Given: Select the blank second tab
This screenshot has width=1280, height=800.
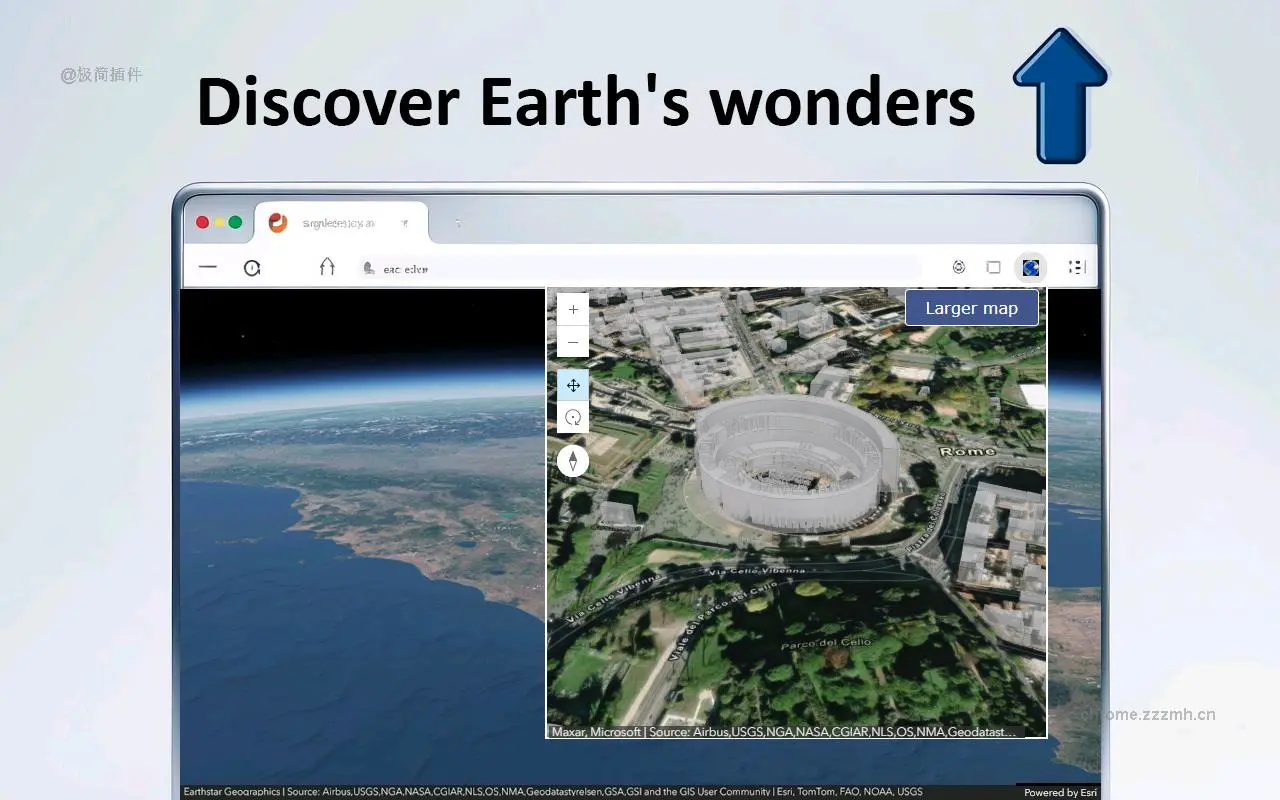Looking at the screenshot, I should tap(458, 221).
